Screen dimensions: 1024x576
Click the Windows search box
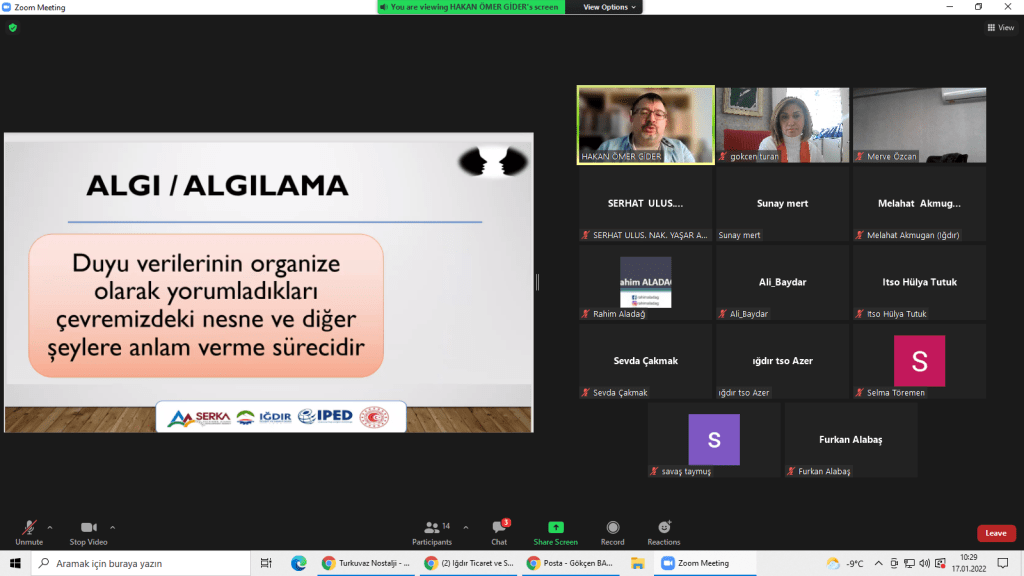pyautogui.click(x=140, y=563)
